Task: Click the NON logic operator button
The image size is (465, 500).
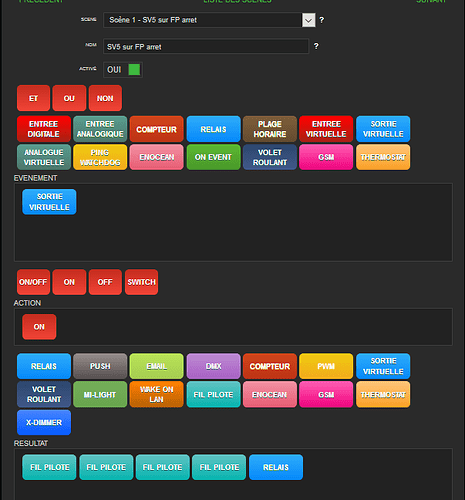Action: 105,98
